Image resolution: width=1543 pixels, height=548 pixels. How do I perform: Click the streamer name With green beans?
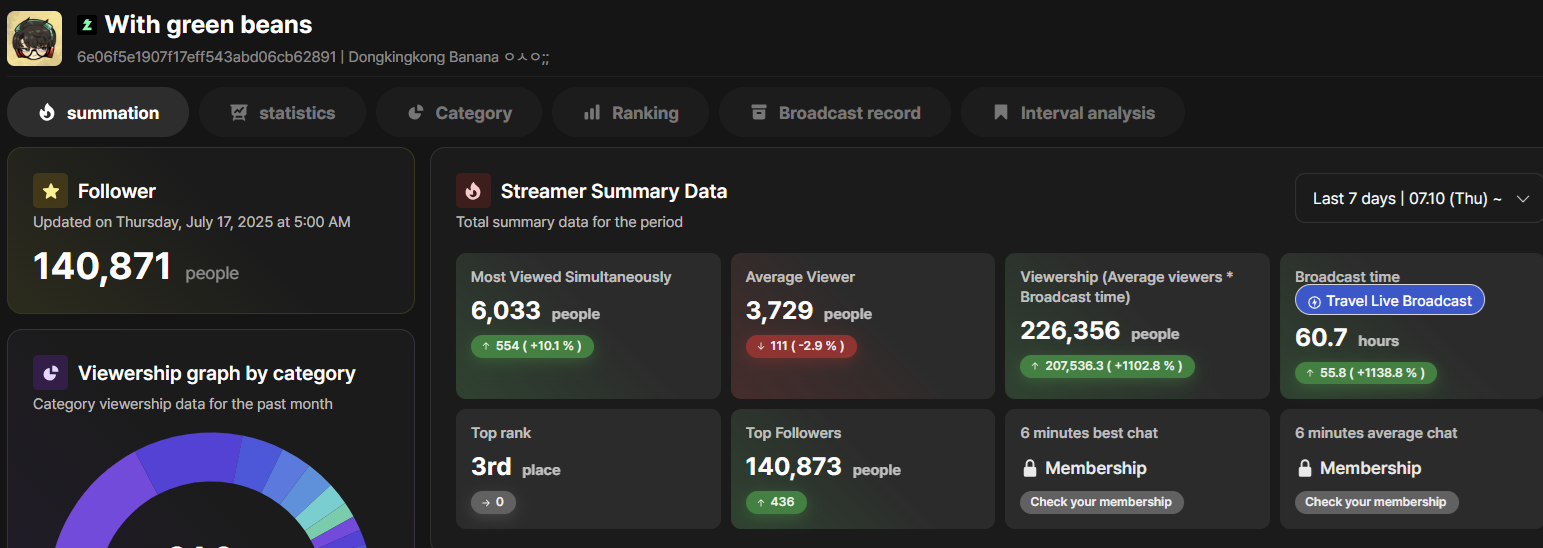[208, 25]
